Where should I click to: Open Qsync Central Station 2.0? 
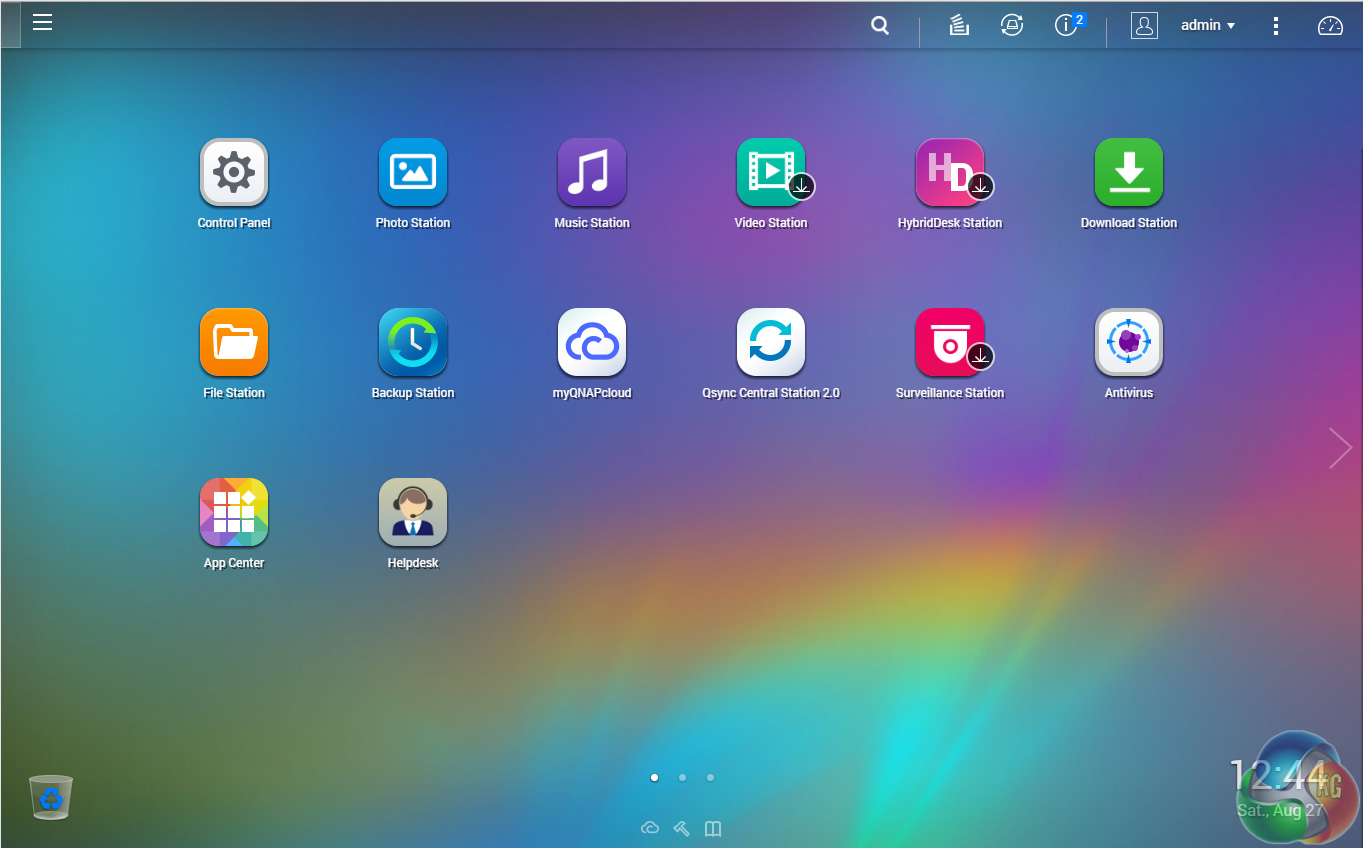(770, 343)
